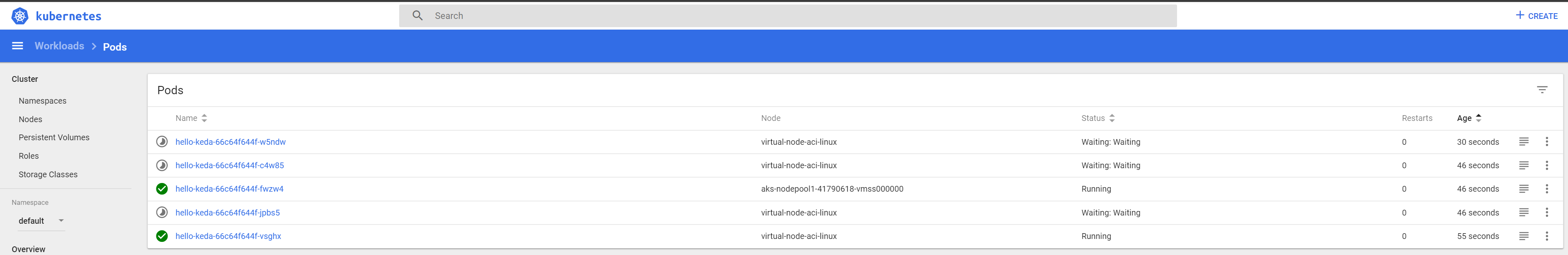Click the Workloads breadcrumb link
This screenshot has width=1568, height=255.
59,46
